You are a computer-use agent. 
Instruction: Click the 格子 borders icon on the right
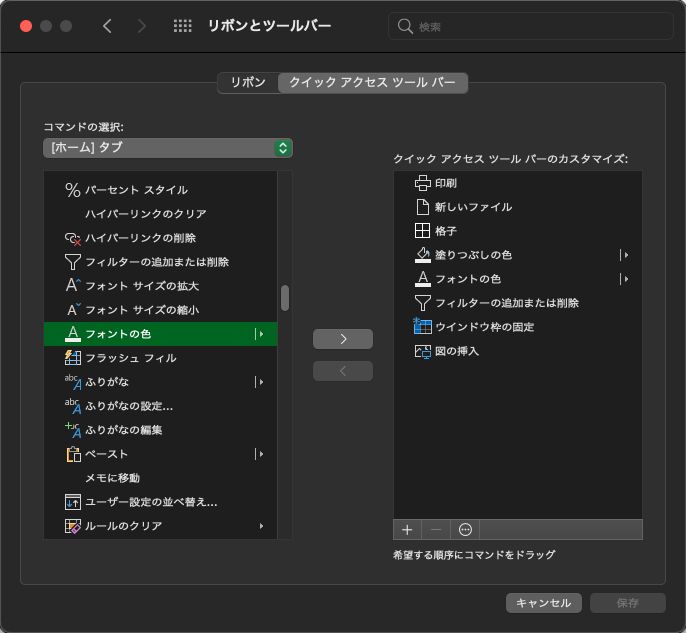pyautogui.click(x=422, y=231)
